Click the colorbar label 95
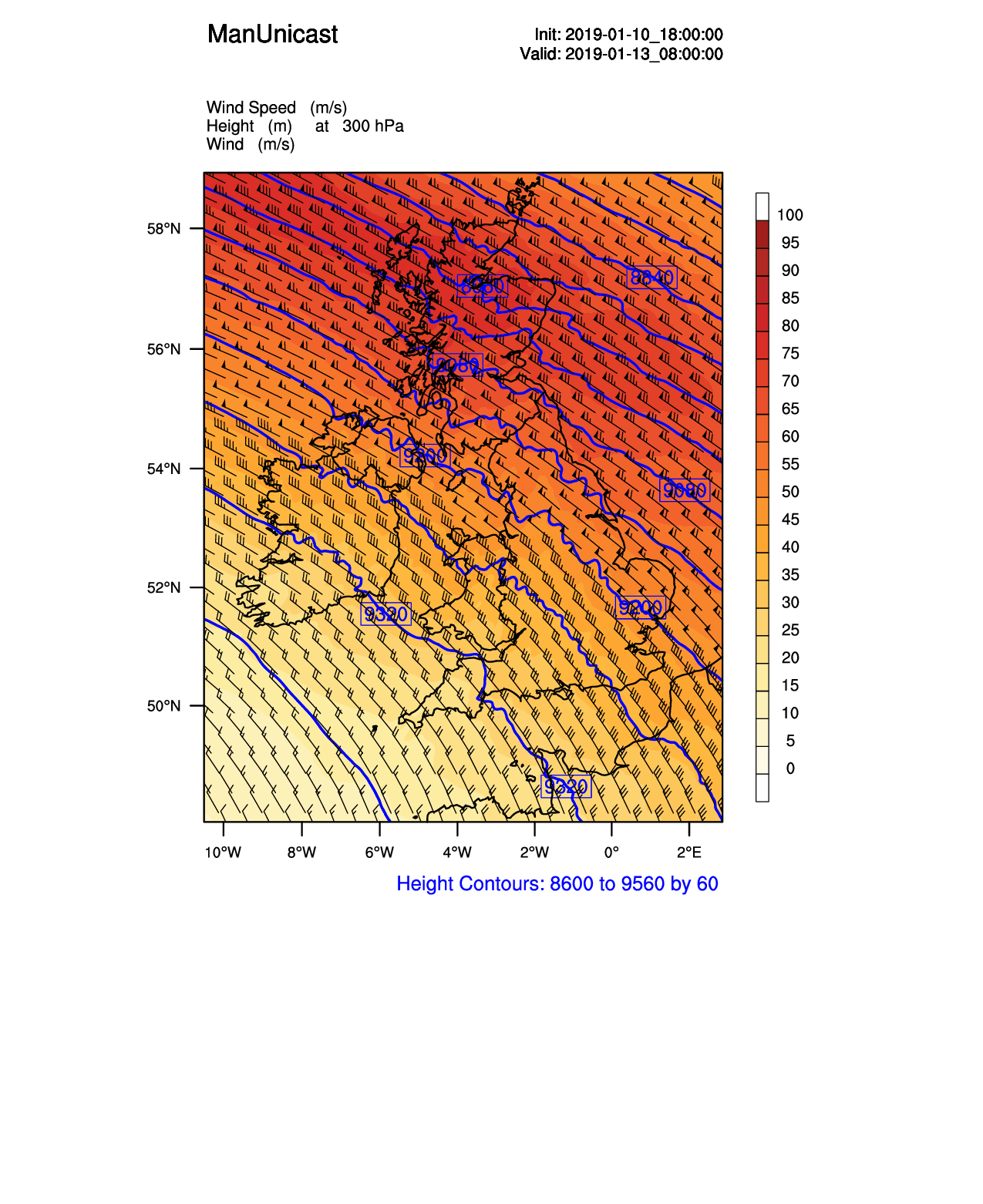This screenshot has width=983, height=1204. tap(790, 243)
